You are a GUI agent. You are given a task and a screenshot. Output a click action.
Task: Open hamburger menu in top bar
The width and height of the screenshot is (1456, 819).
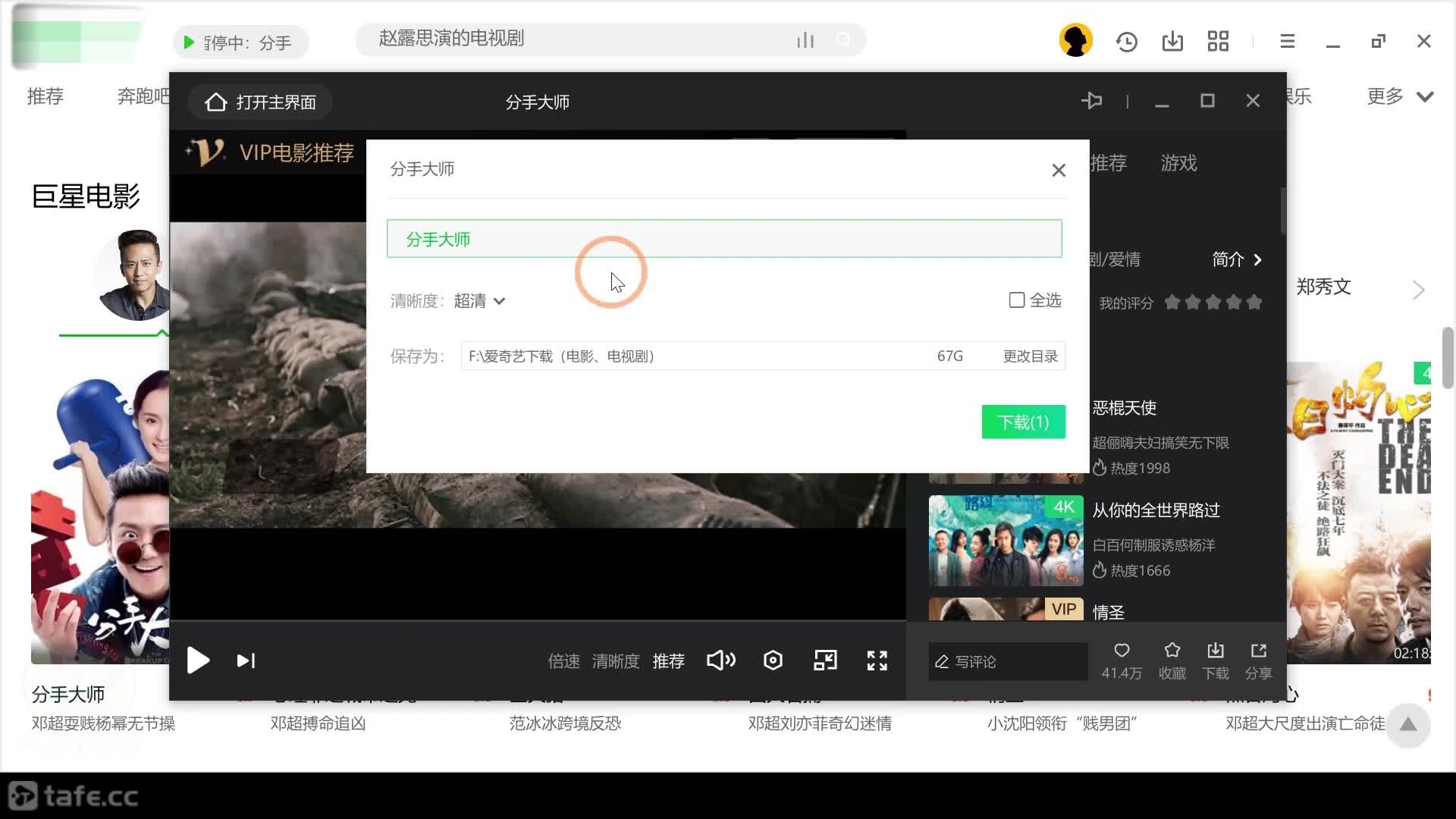click(x=1287, y=42)
